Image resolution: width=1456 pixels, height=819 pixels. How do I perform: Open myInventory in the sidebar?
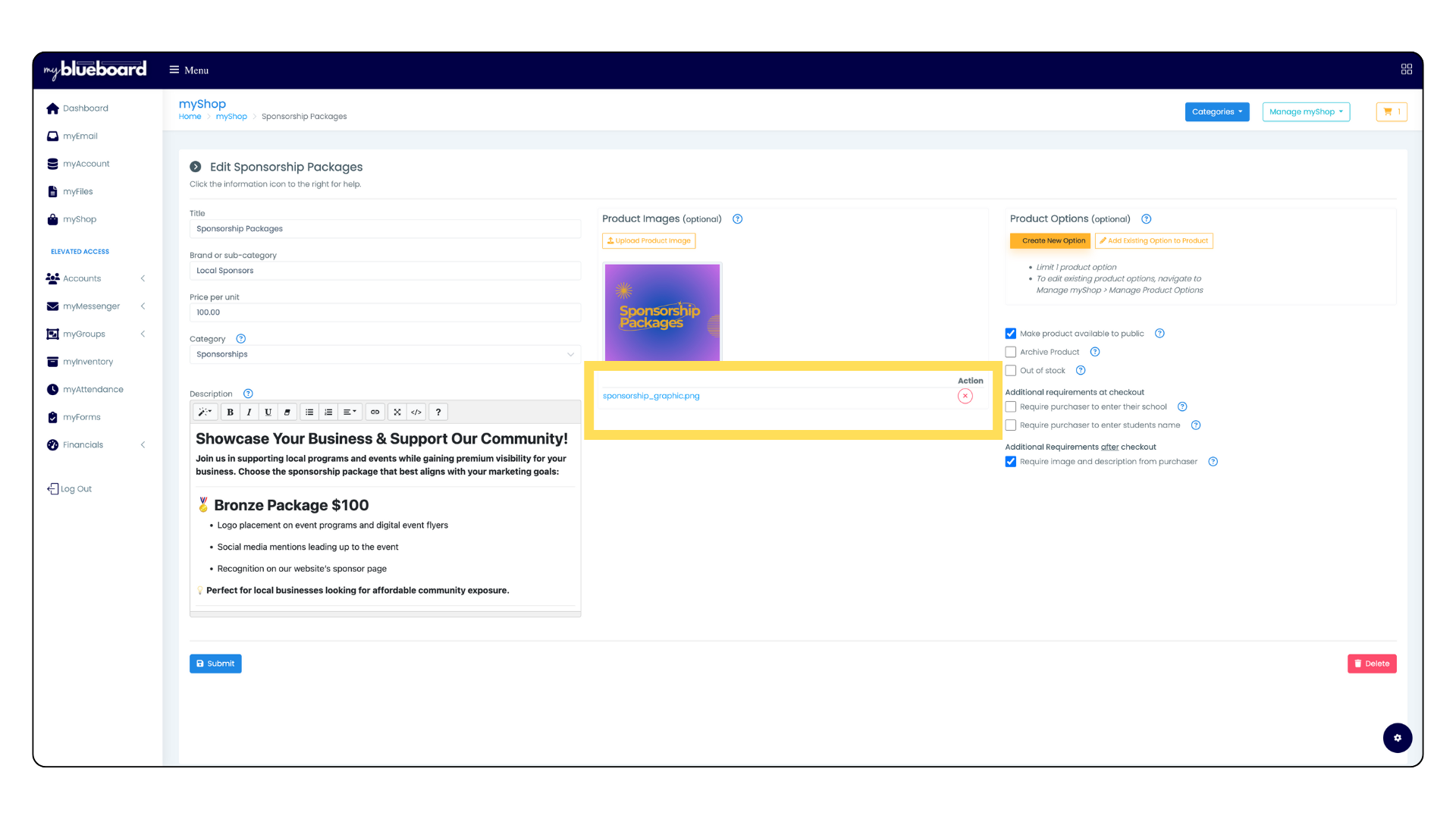coord(87,362)
